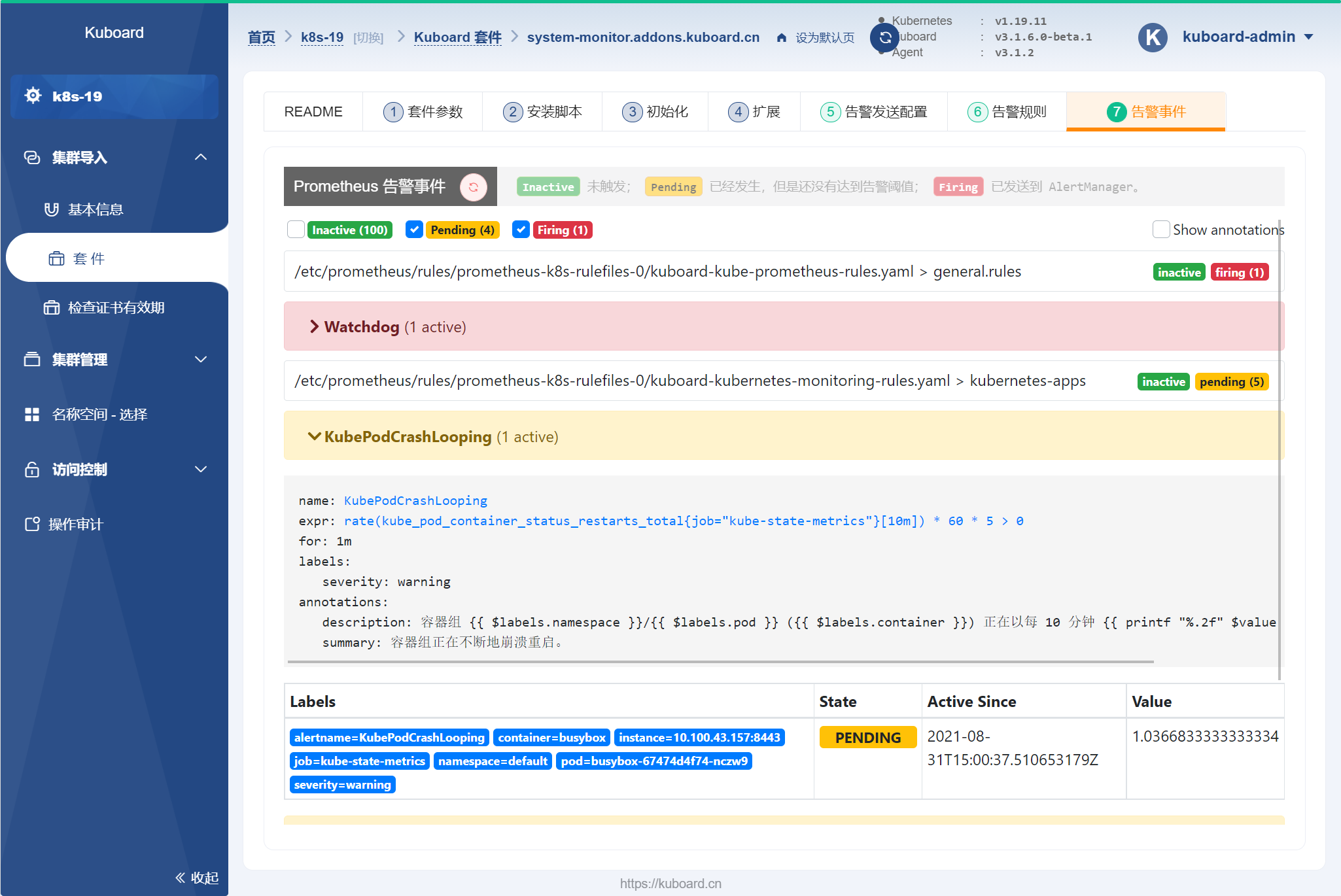Screen dimensions: 1341x896
Task: Click the container=busybox label
Action: click(x=551, y=737)
